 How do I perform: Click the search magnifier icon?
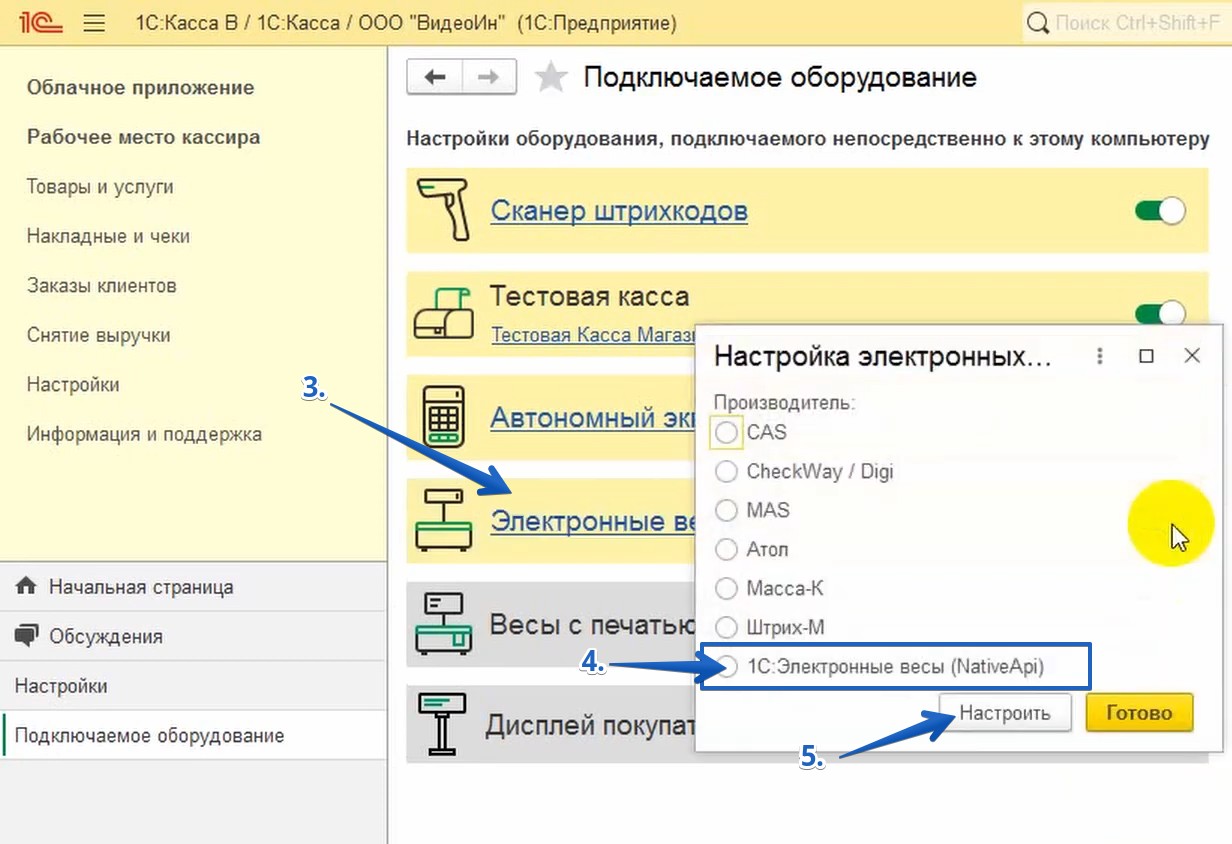click(1039, 22)
